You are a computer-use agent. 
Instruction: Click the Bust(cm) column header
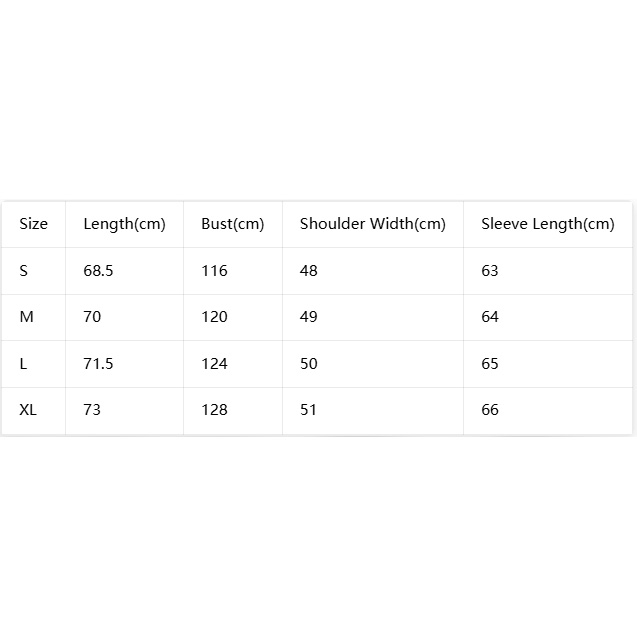pos(233,224)
